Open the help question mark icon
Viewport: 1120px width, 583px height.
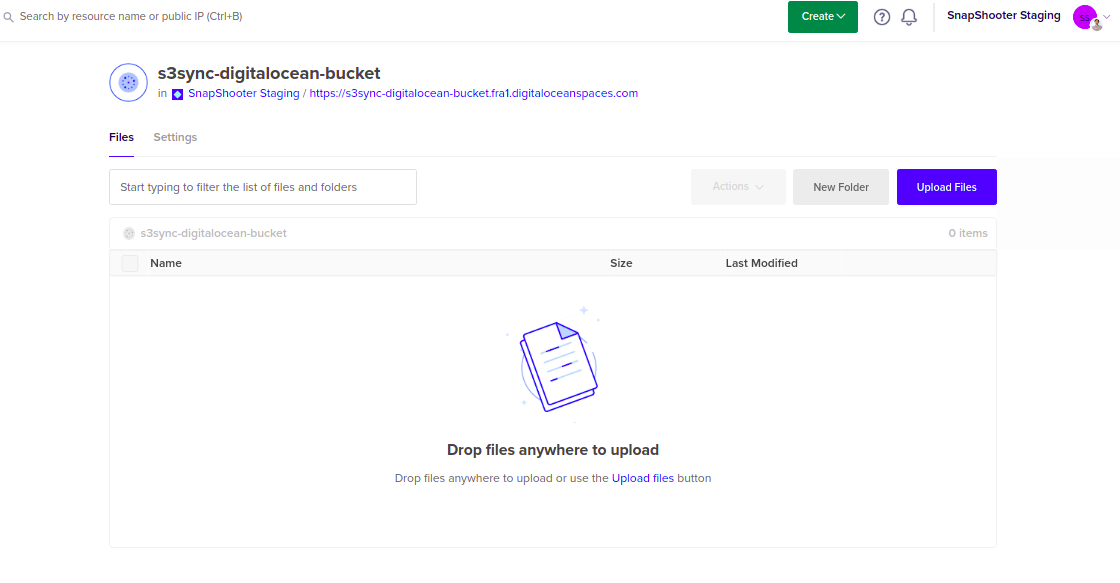tap(882, 17)
